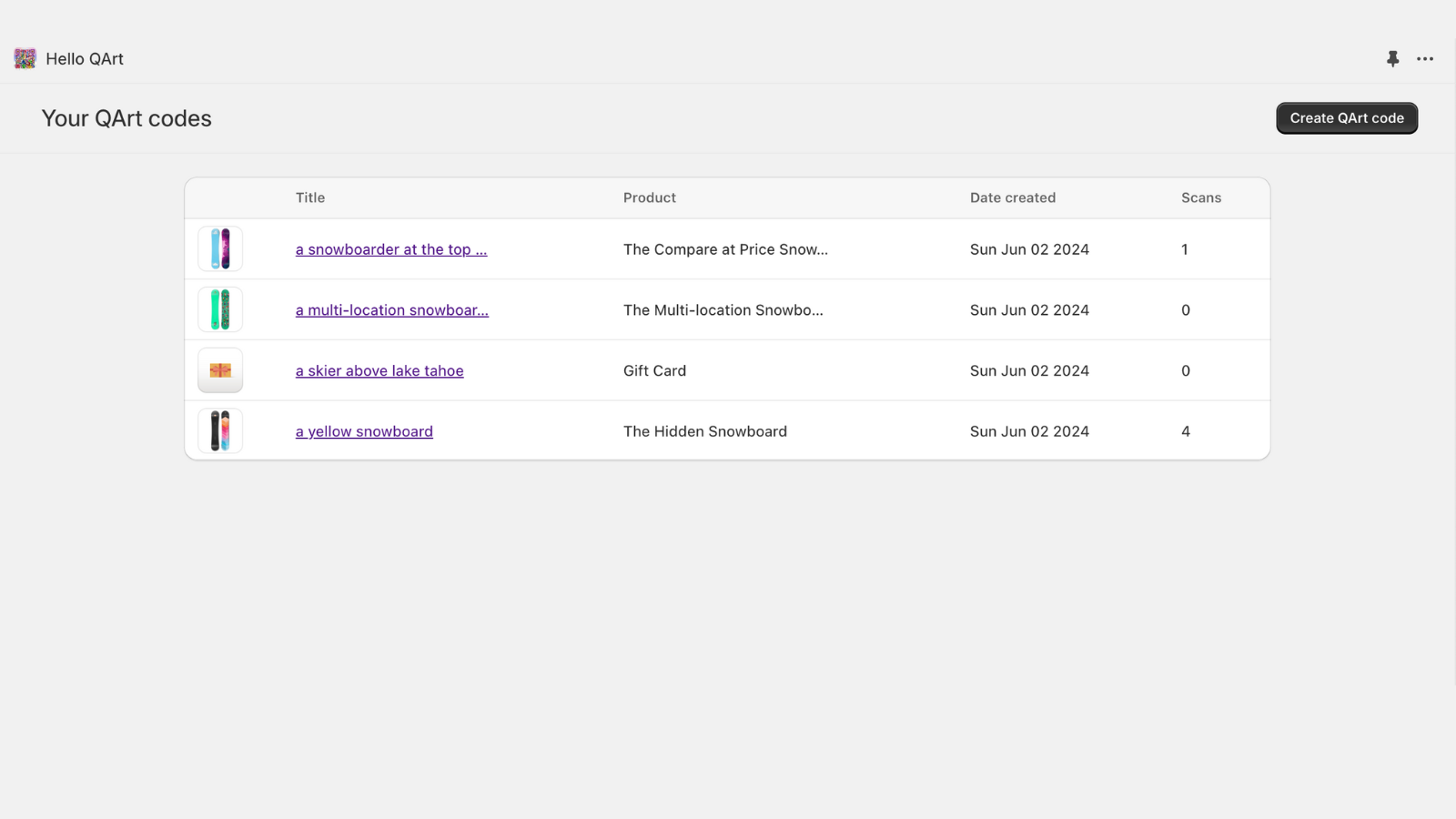The height and width of the screenshot is (819, 1456).
Task: Open the 'a skier above lake tahoe' link
Action: point(379,370)
